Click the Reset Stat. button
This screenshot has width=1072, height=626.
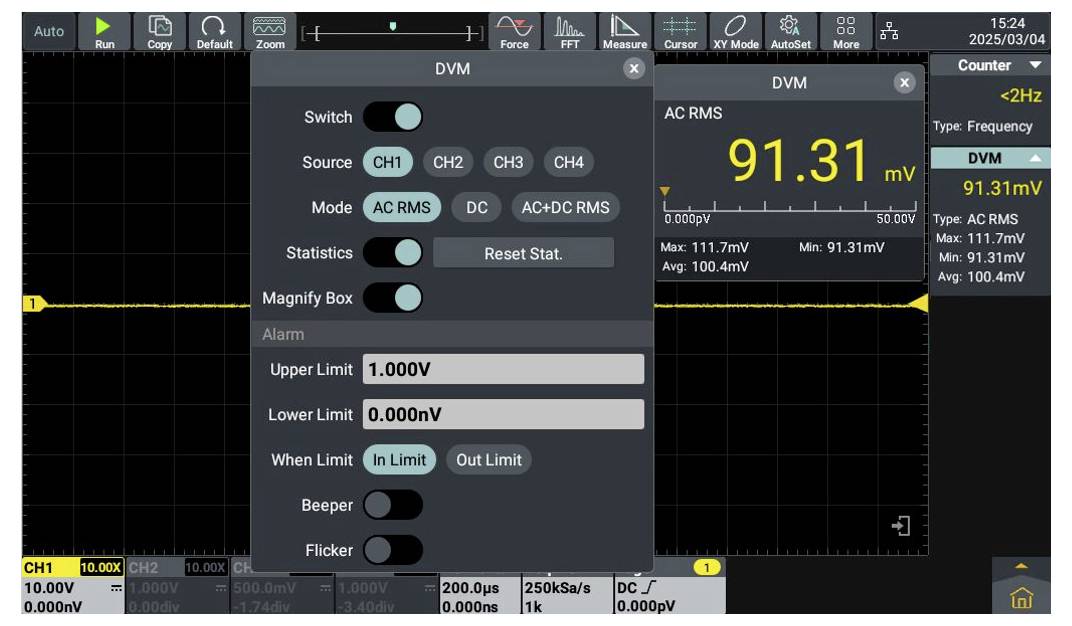(523, 253)
